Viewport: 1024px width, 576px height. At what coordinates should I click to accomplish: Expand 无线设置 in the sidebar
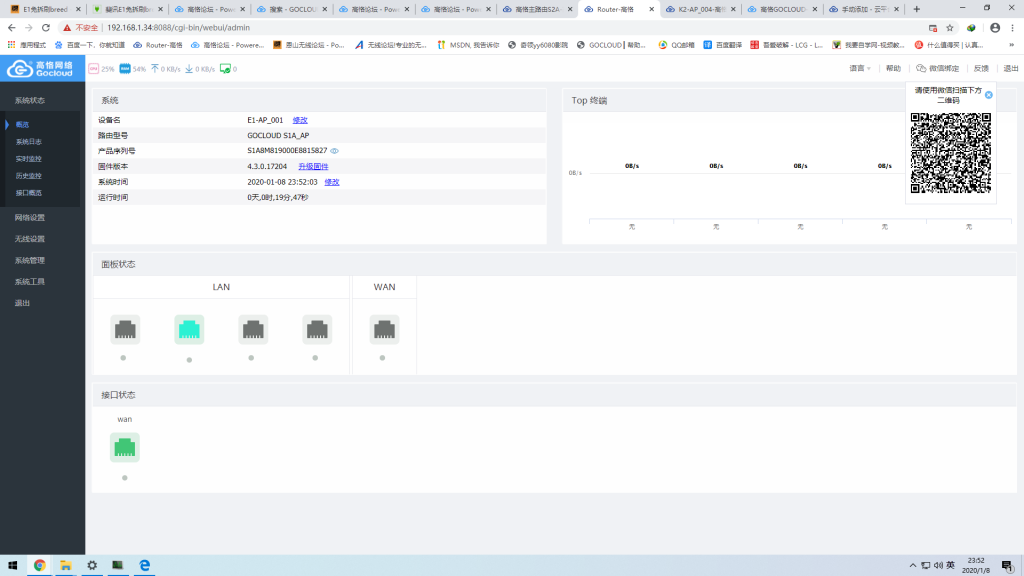(30, 239)
